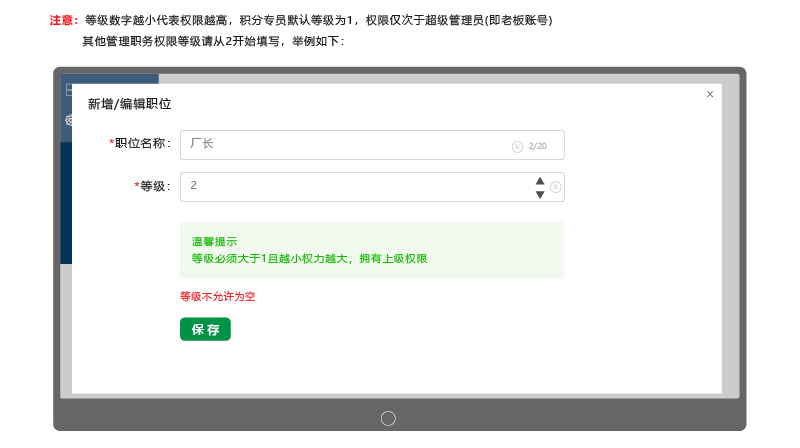Click the 新增/编辑职位 dialog title
Image resolution: width=800 pixels, height=448 pixels.
[x=129, y=104]
